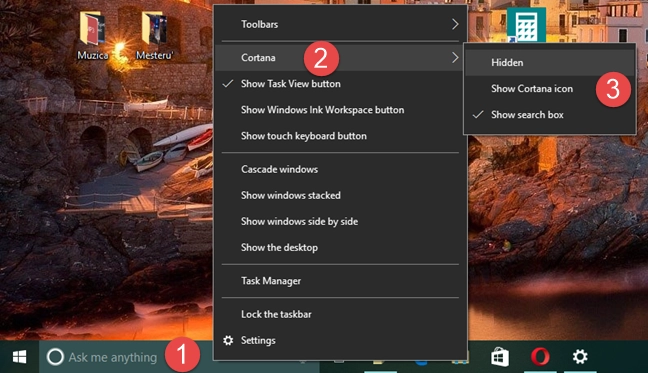Launch Opera browser from the taskbar
Image resolution: width=648 pixels, height=373 pixels.
tap(540, 357)
